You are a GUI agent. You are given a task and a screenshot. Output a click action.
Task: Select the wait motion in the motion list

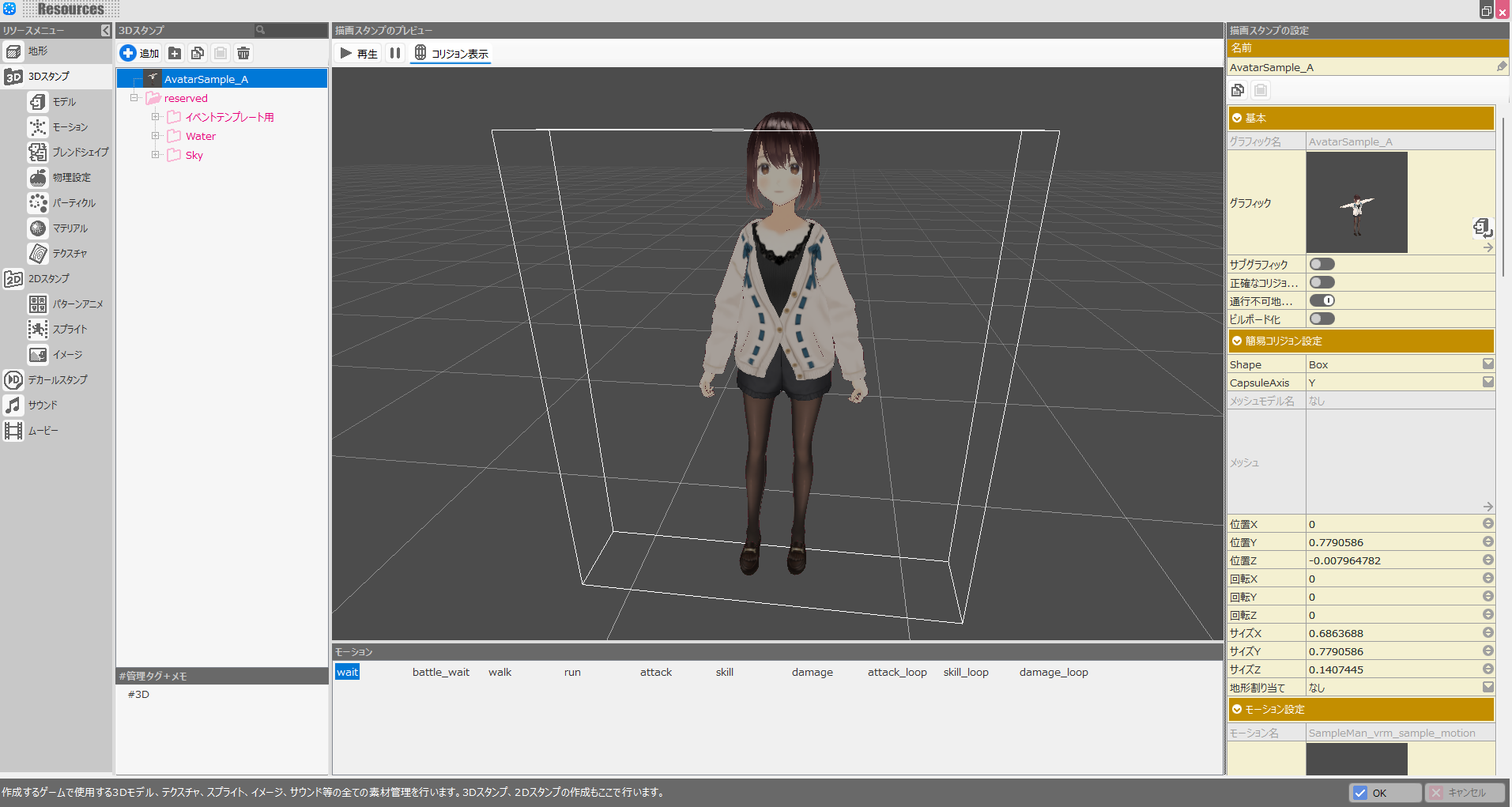click(347, 671)
